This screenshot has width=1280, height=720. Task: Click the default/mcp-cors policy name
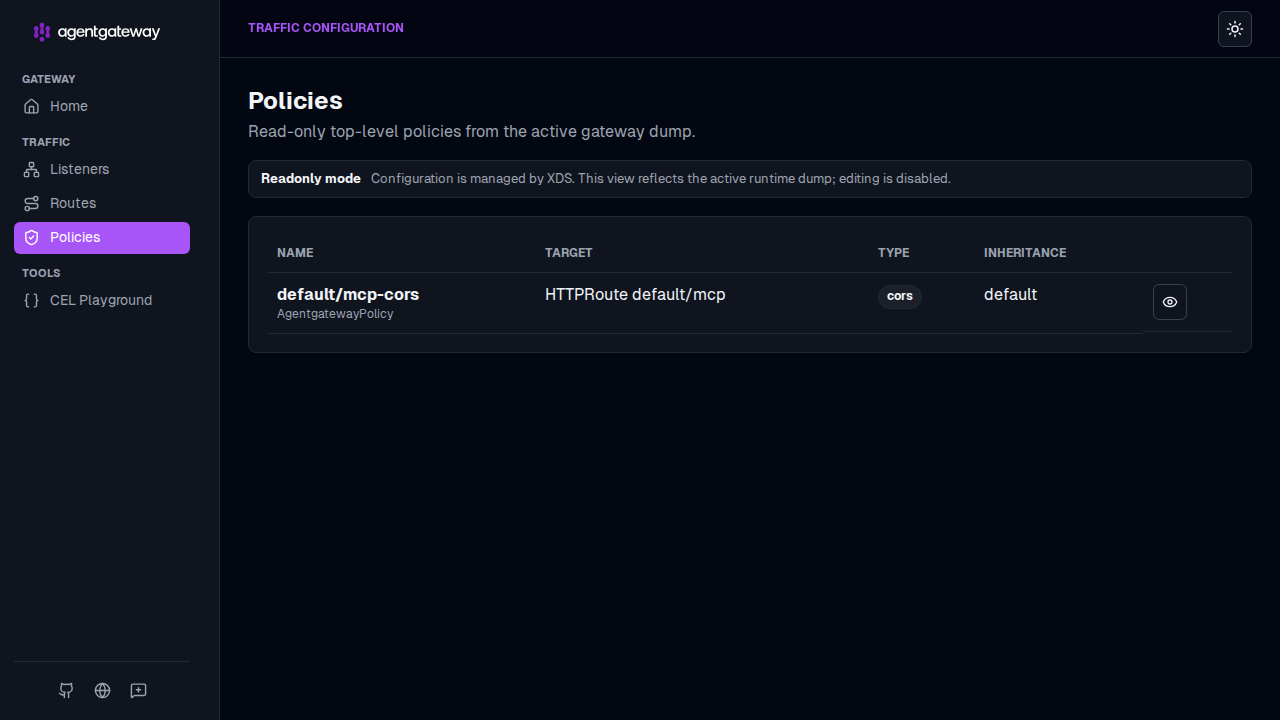coord(348,294)
